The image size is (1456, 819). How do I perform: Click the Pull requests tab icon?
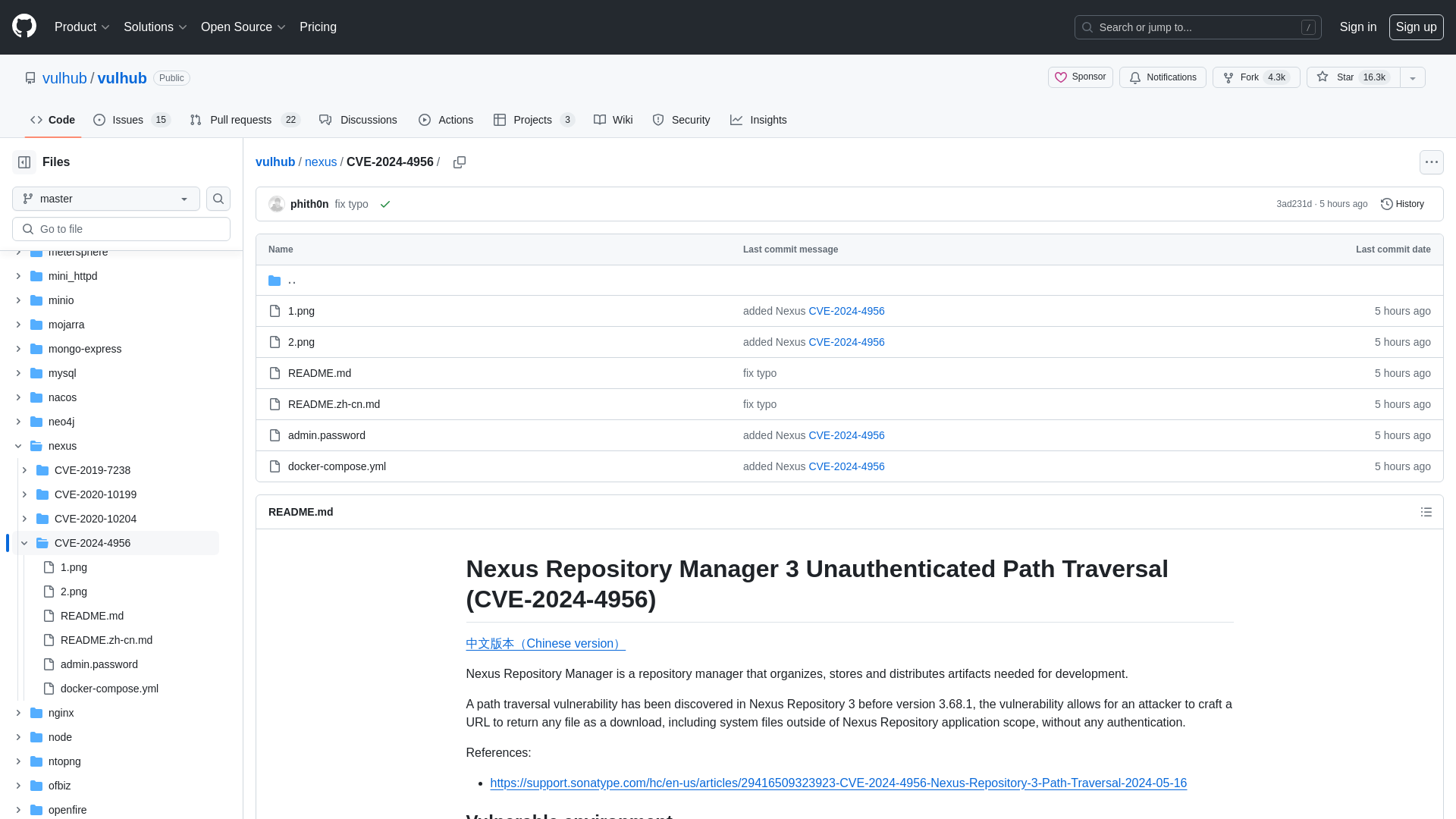(195, 120)
